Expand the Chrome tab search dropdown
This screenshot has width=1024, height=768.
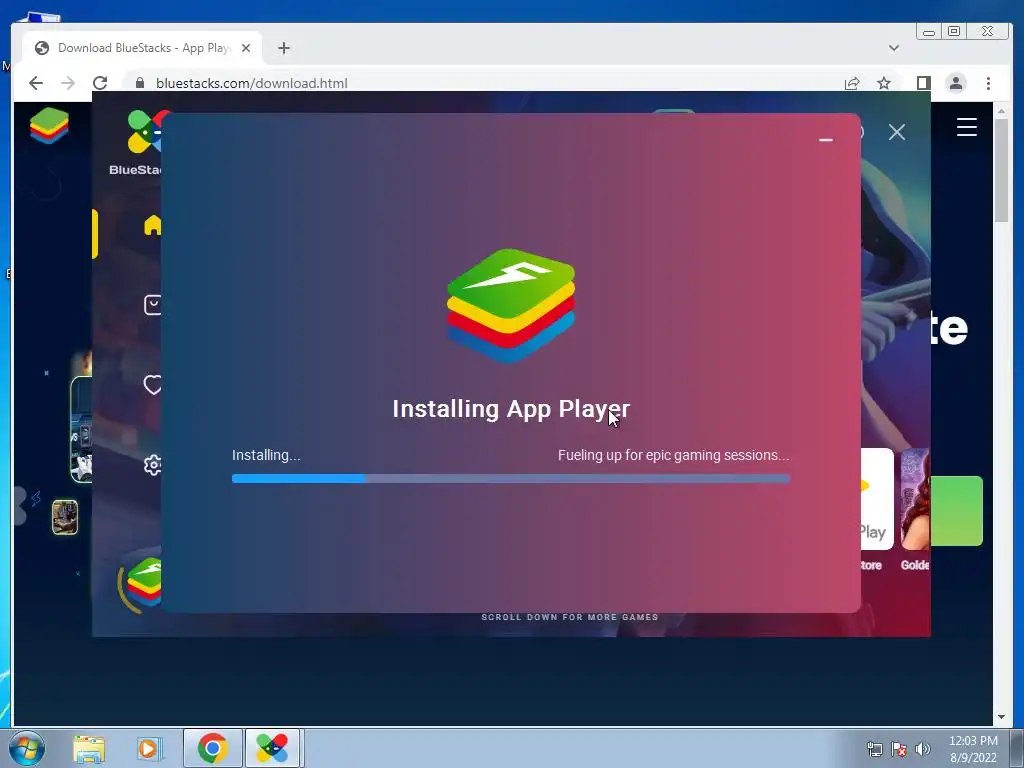tap(894, 48)
